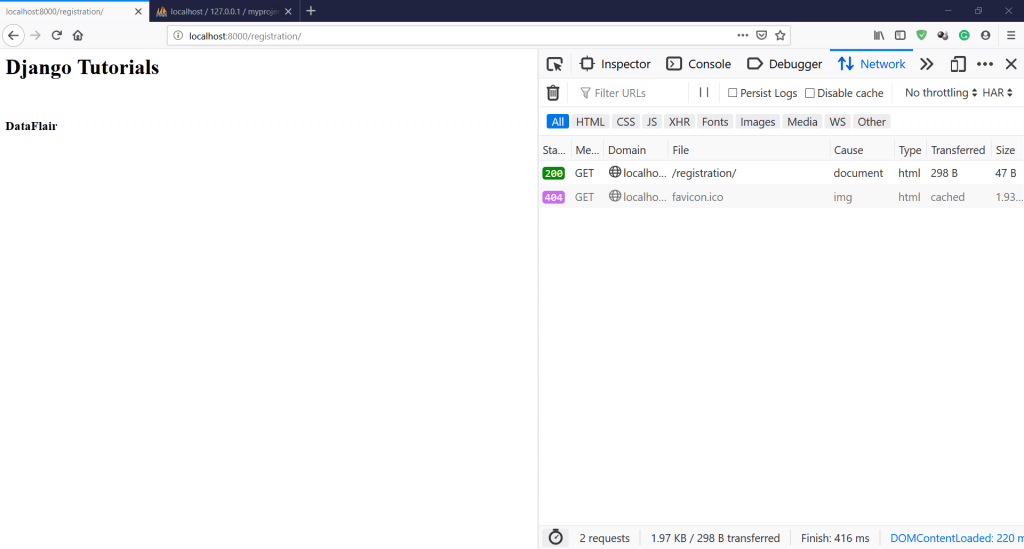
Task: Open the HAR dropdown menu
Action: click(x=997, y=93)
